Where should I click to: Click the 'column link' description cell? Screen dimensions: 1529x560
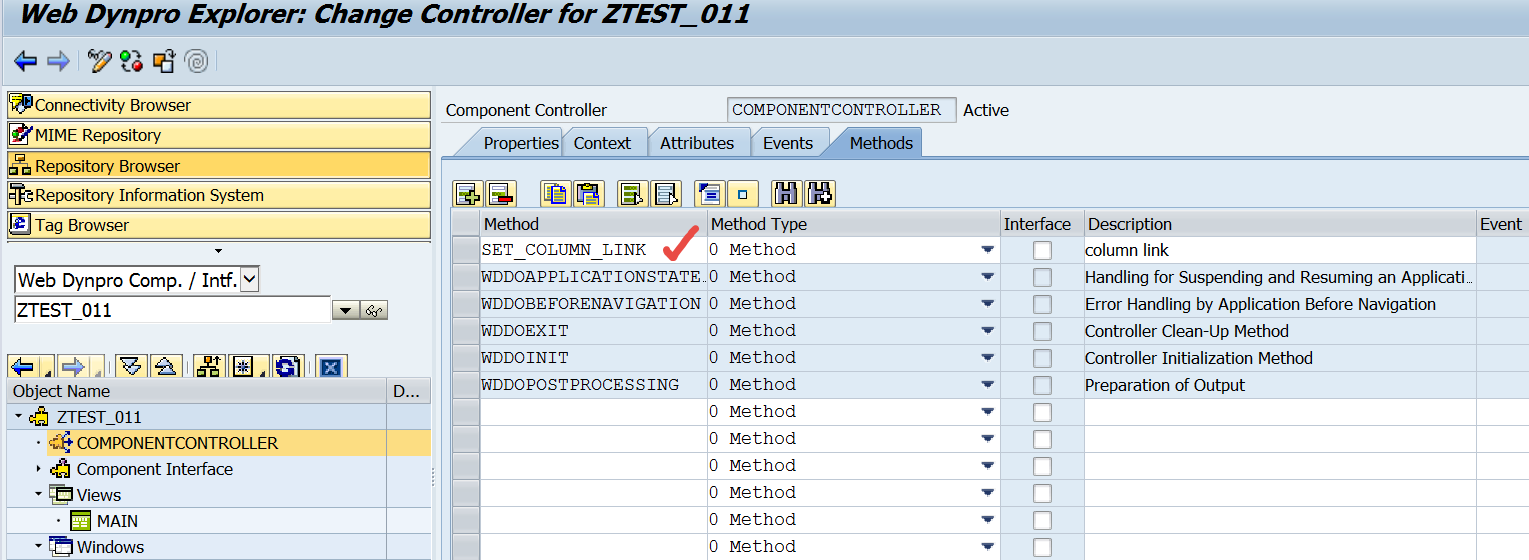pyautogui.click(x=1280, y=250)
